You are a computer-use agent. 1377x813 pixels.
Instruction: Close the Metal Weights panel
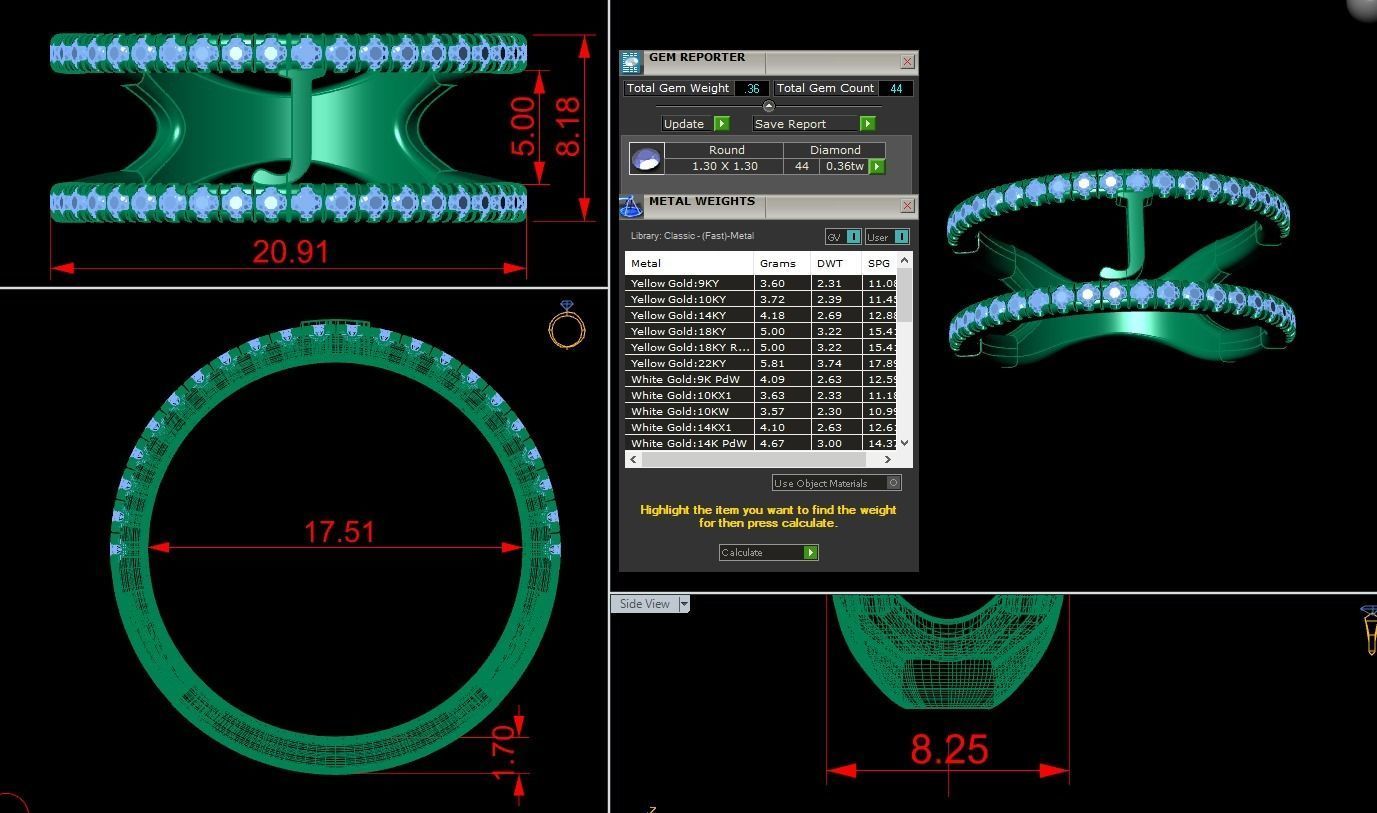(x=907, y=206)
